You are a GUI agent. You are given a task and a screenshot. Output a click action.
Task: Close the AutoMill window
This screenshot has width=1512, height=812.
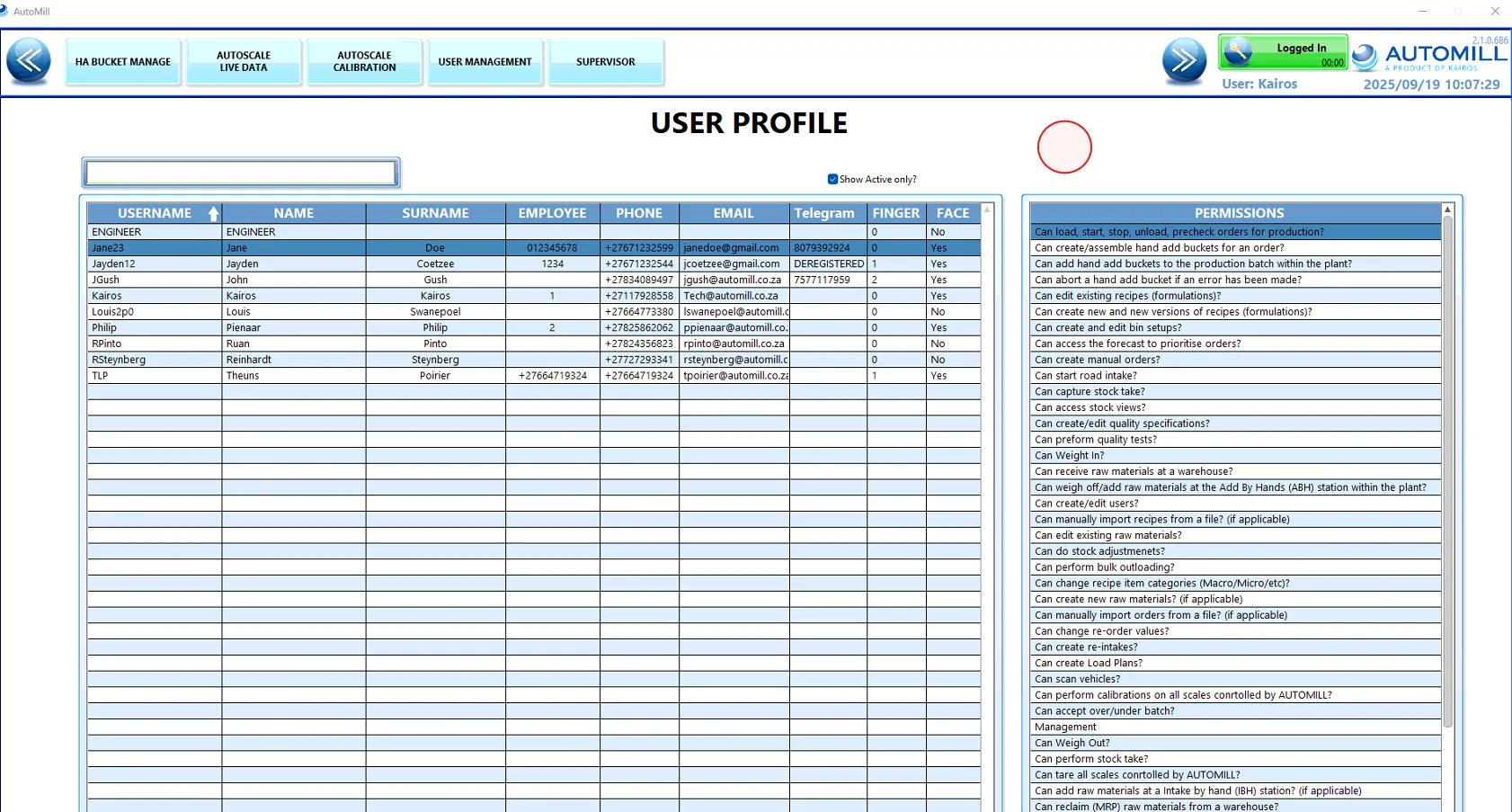(x=1495, y=11)
